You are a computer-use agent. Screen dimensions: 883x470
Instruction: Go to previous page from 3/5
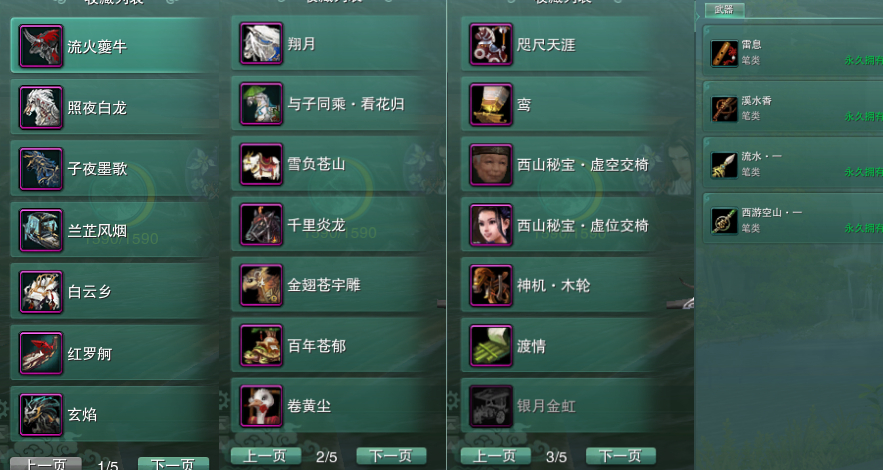(x=496, y=456)
